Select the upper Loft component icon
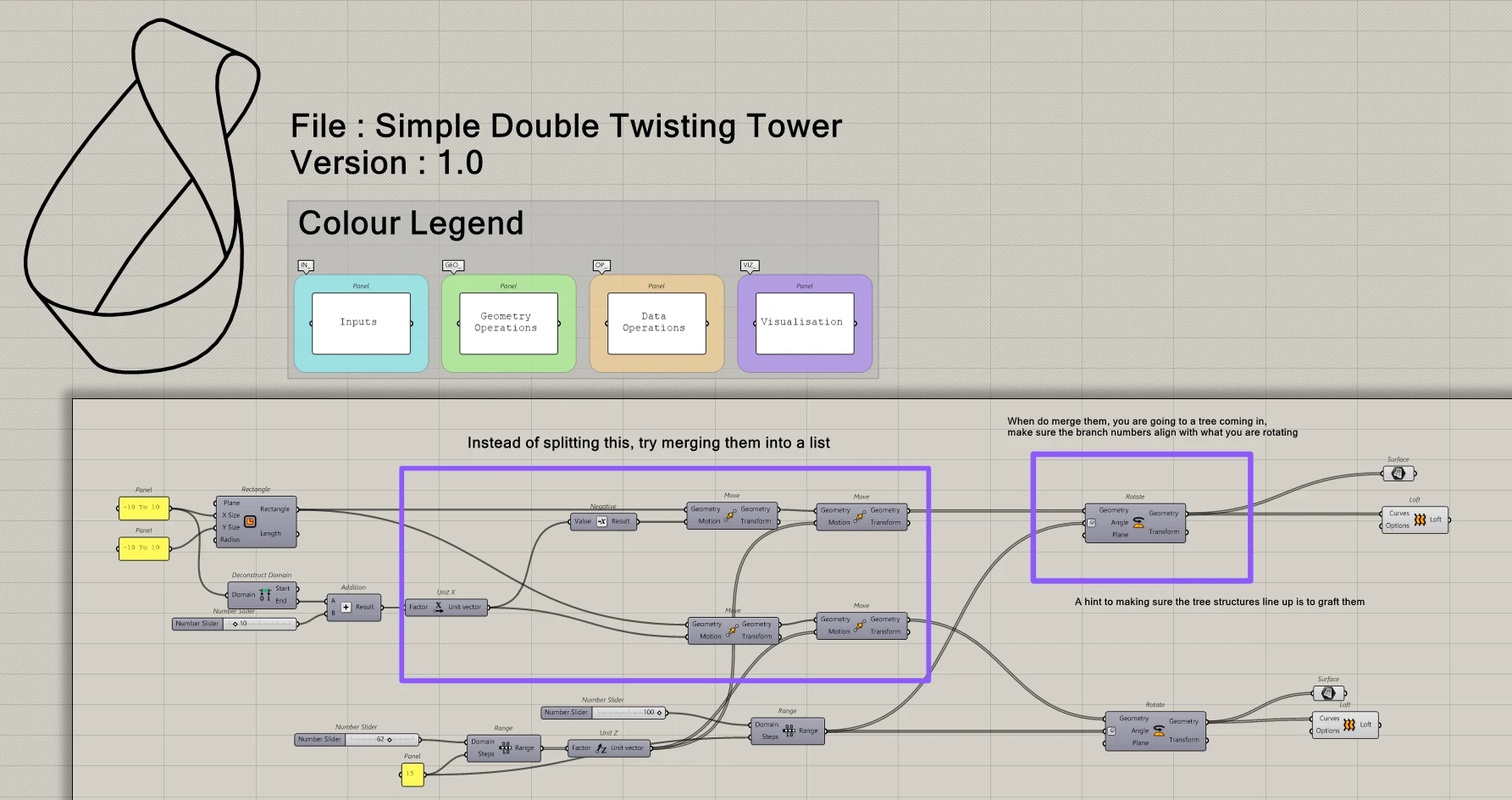Screen dimensions: 1512x800 1420,519
